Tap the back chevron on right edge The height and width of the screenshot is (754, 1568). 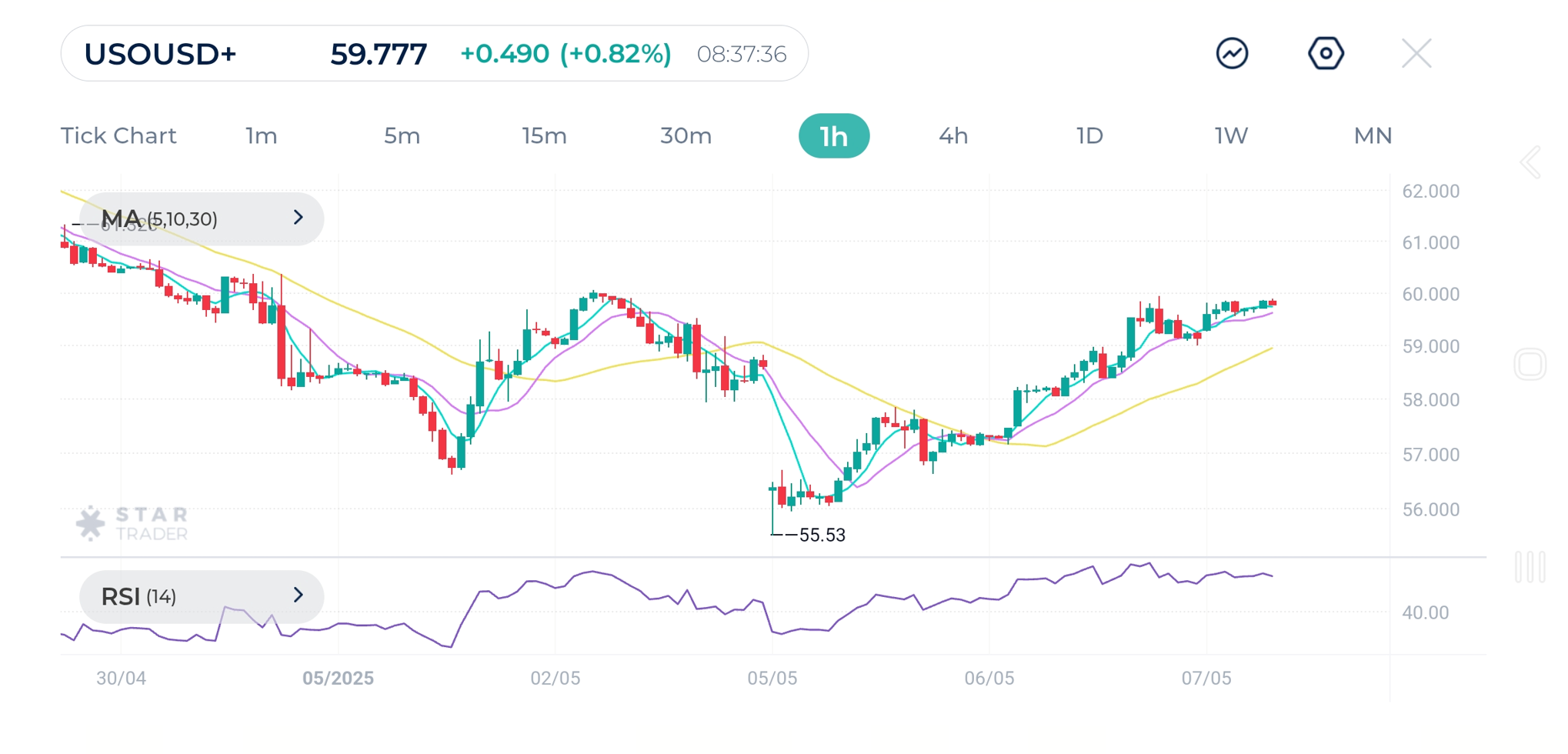click(1530, 162)
